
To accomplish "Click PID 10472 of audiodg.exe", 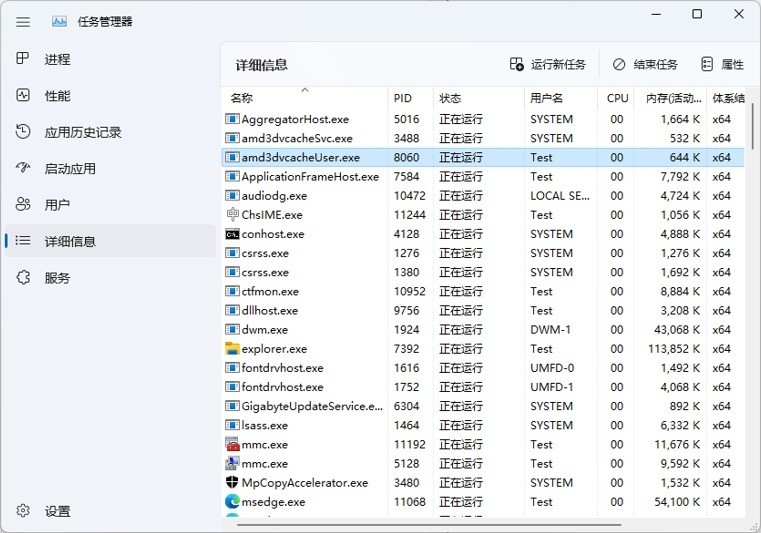I will pyautogui.click(x=410, y=196).
